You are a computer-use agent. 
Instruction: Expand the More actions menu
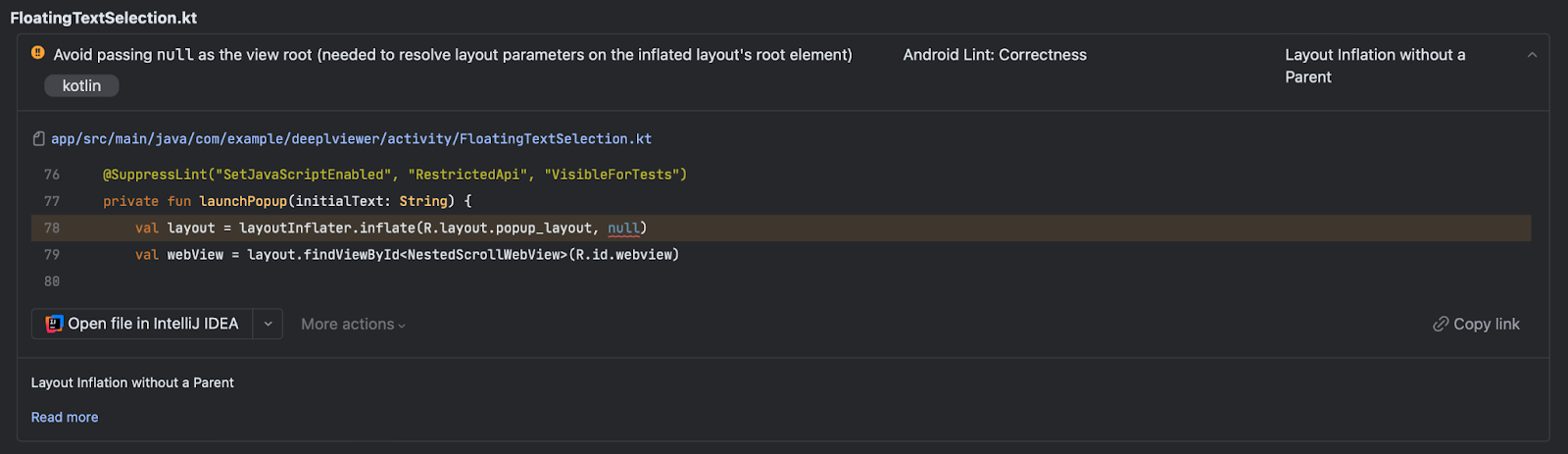point(353,324)
